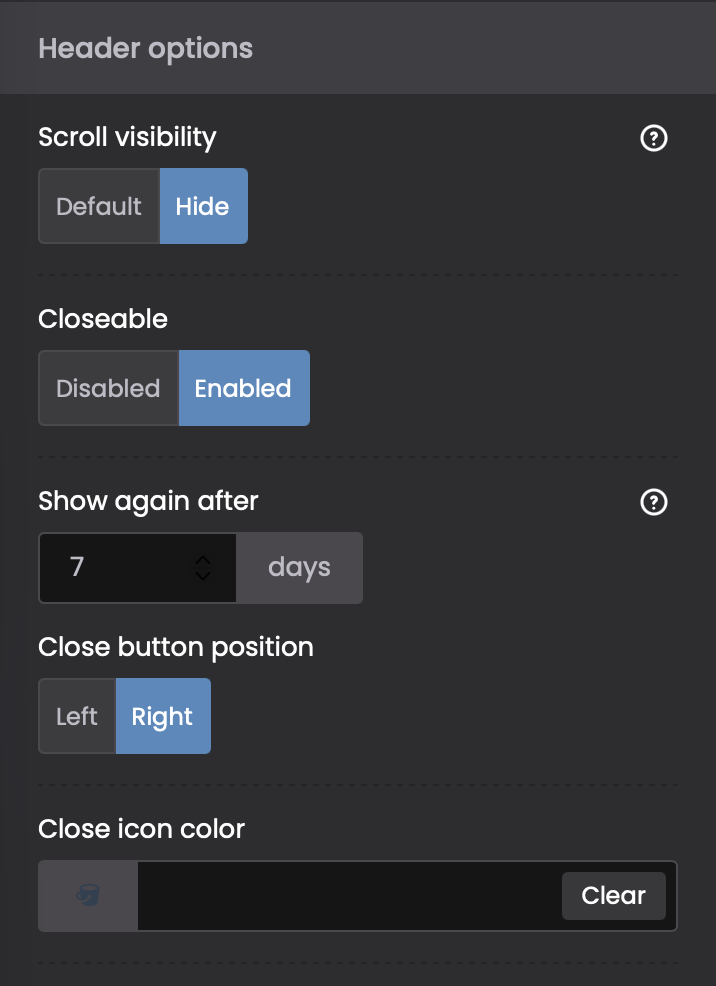Choose Enabled under Closeable
The height and width of the screenshot is (986, 716).
[x=243, y=389]
